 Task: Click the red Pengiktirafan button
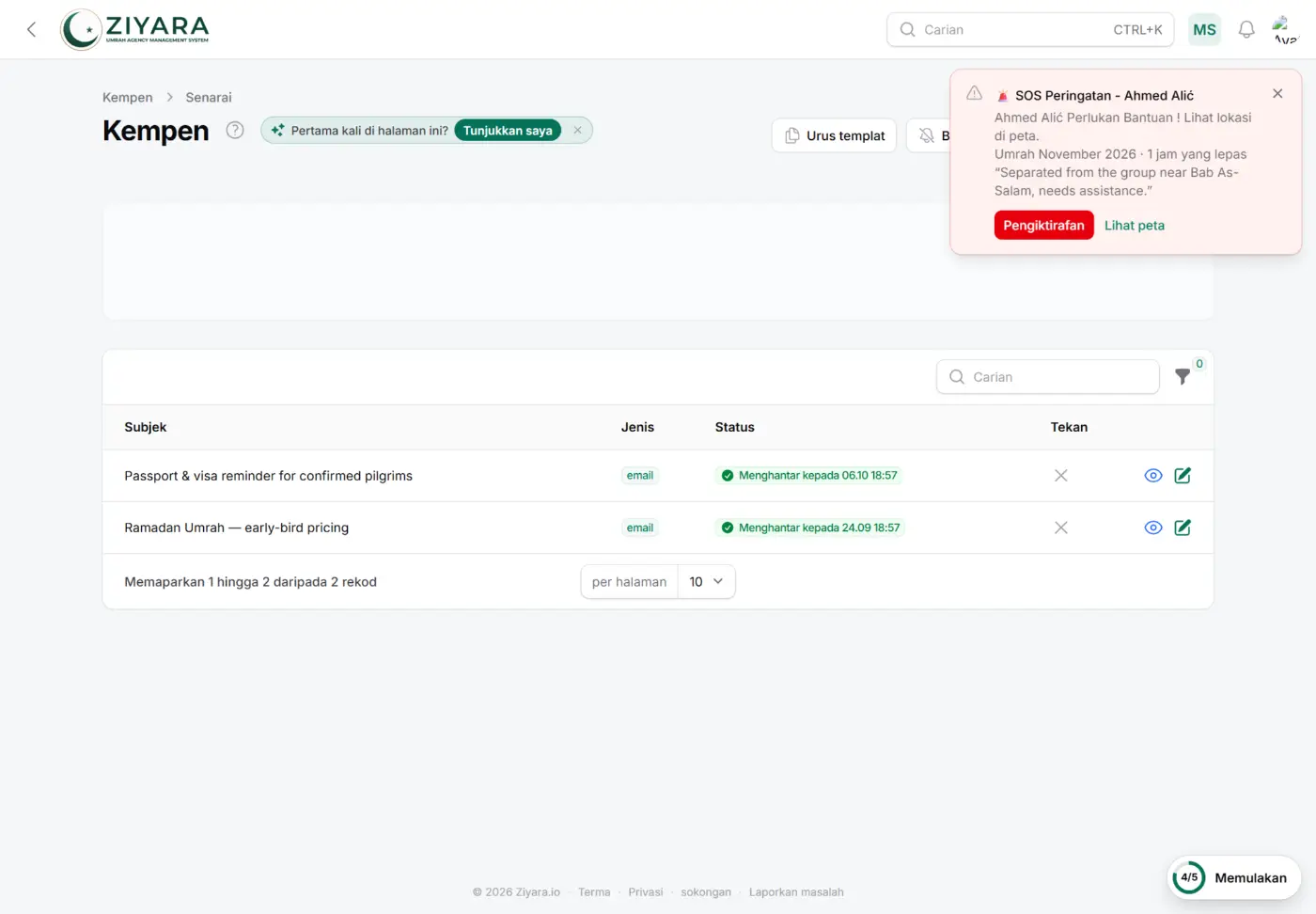pos(1043,226)
